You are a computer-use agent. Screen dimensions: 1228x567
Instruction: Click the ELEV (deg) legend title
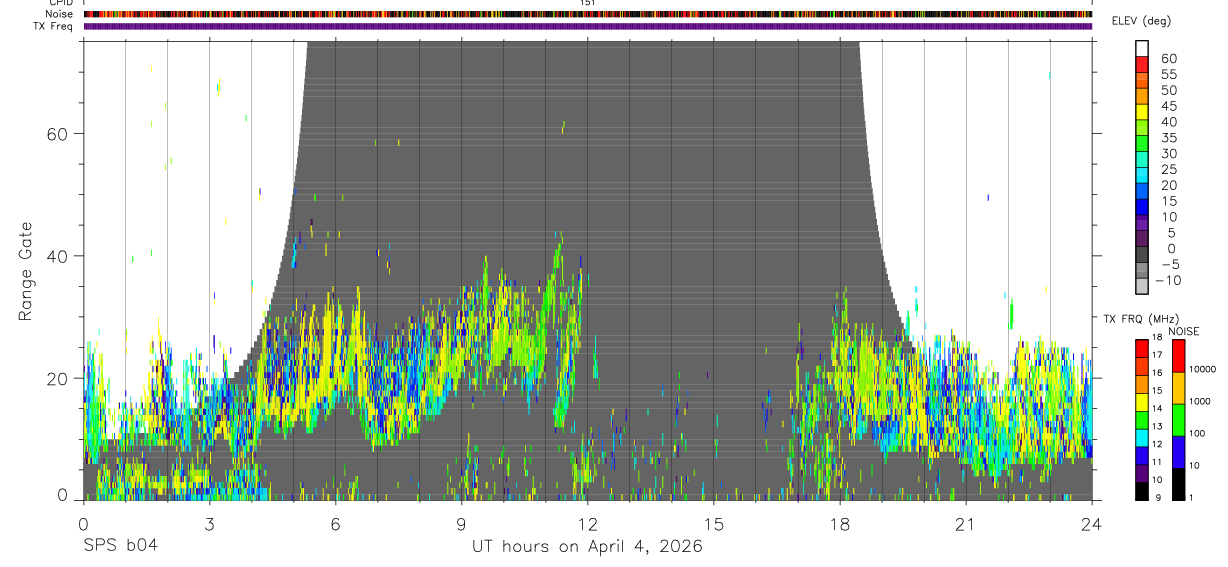coord(1140,21)
